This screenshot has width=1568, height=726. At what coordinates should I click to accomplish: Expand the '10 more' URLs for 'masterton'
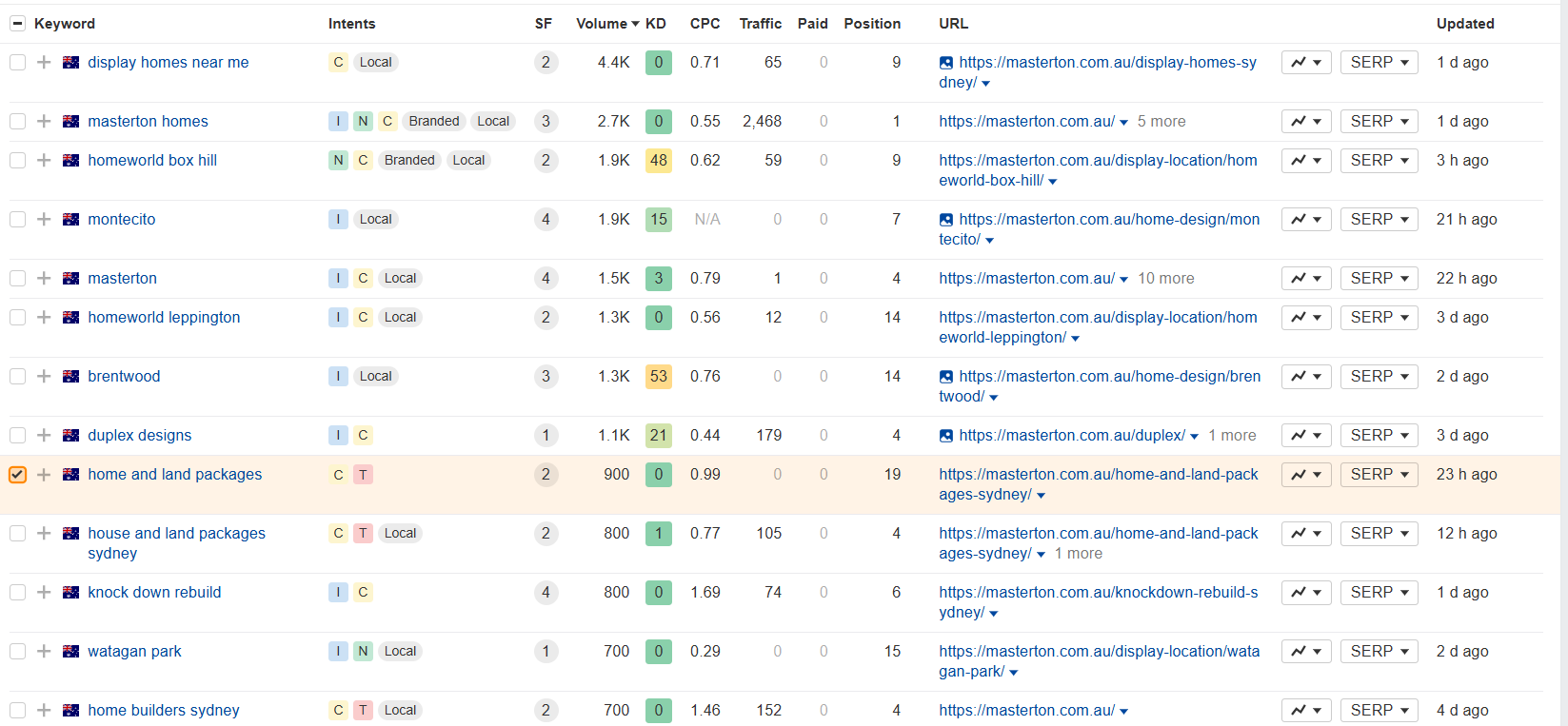pyautogui.click(x=1165, y=279)
